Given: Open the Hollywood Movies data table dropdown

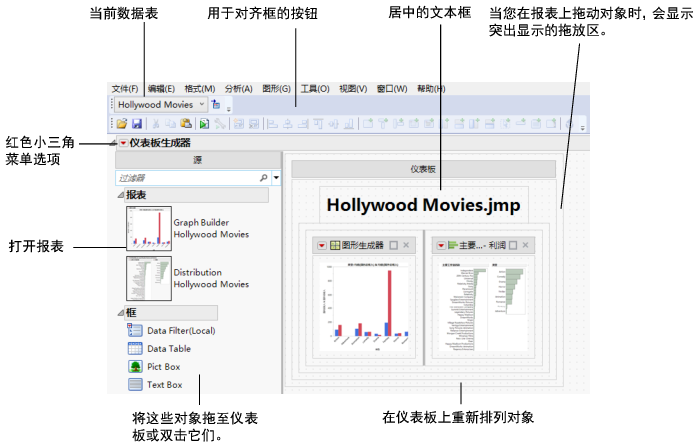Looking at the screenshot, I should (203, 103).
